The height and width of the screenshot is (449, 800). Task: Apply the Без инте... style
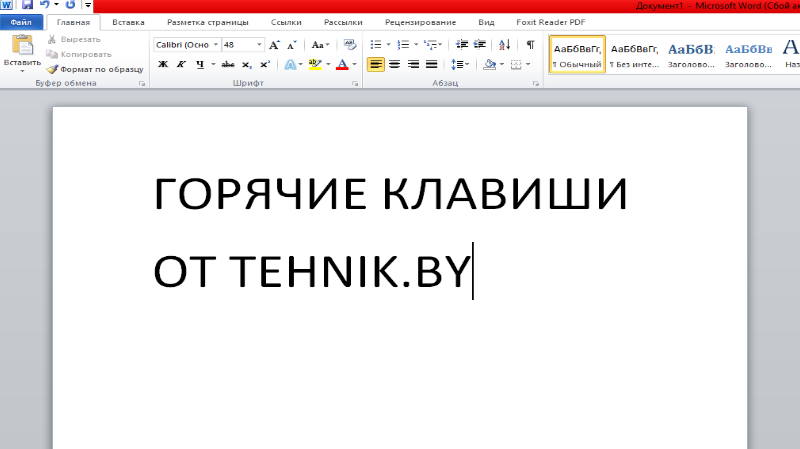pyautogui.click(x=634, y=54)
